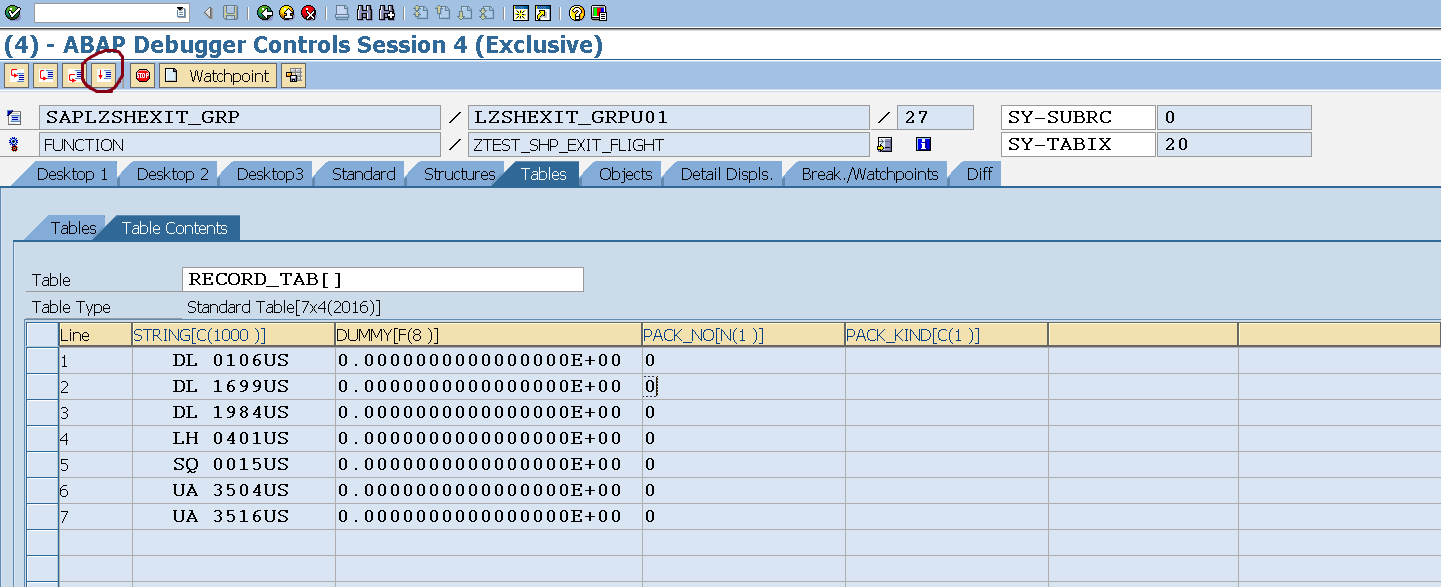
Task: Click the circled Continue debugger icon
Action: coord(103,75)
